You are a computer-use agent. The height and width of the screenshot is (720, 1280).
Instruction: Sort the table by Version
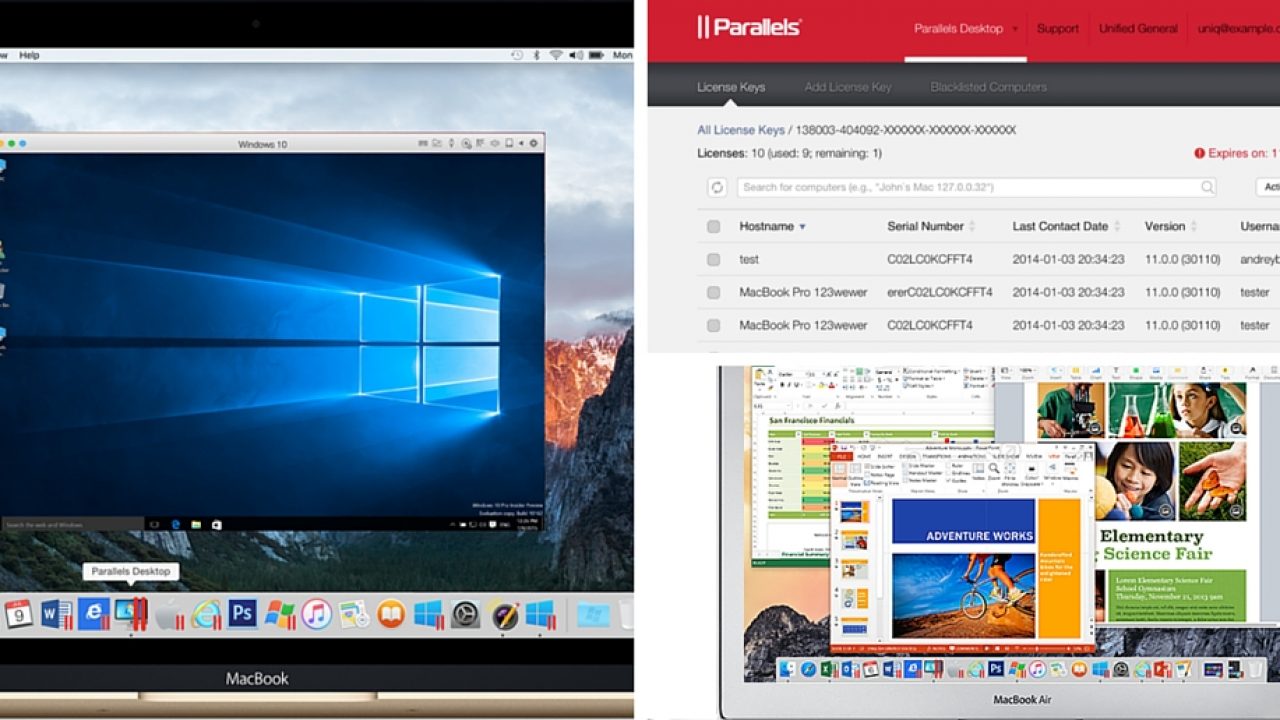click(1171, 226)
